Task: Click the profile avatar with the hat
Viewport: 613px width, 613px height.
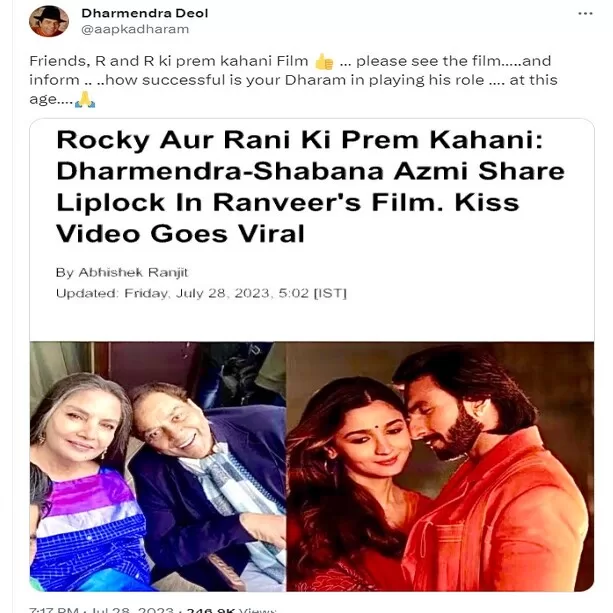Action: tap(49, 21)
